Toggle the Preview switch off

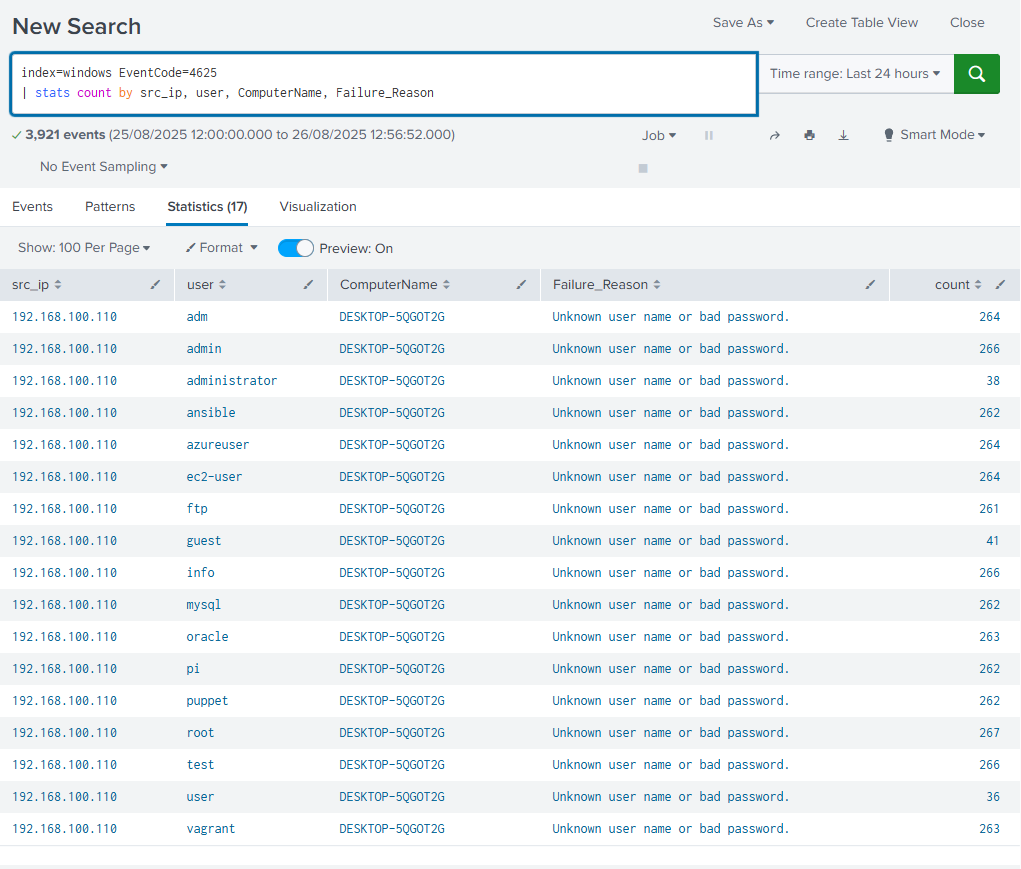click(295, 248)
